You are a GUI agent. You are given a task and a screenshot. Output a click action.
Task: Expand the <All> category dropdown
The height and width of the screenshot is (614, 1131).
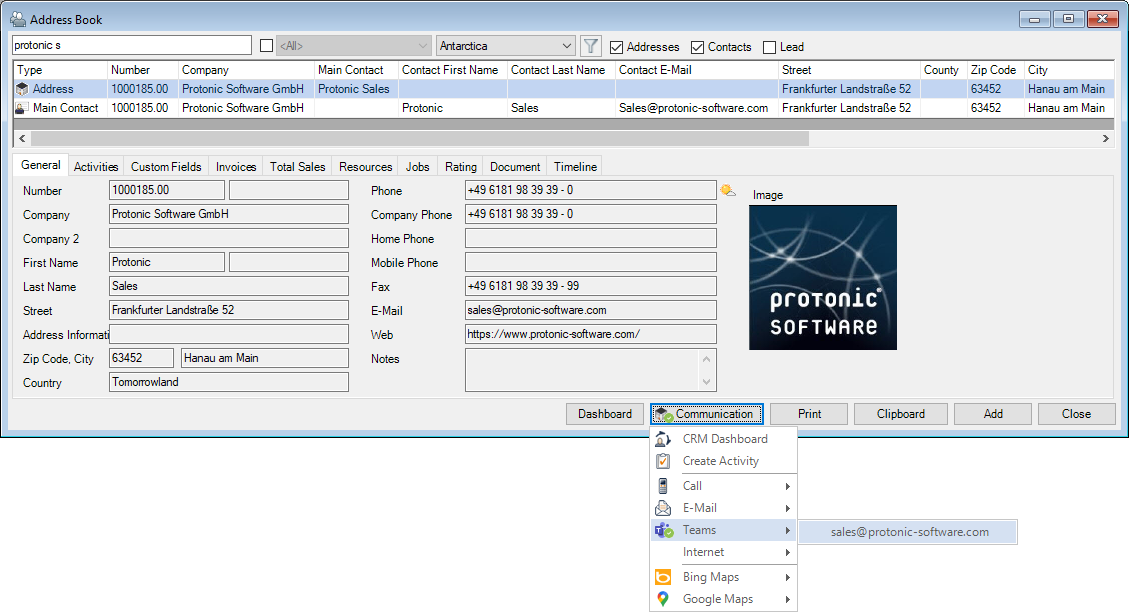coord(423,46)
